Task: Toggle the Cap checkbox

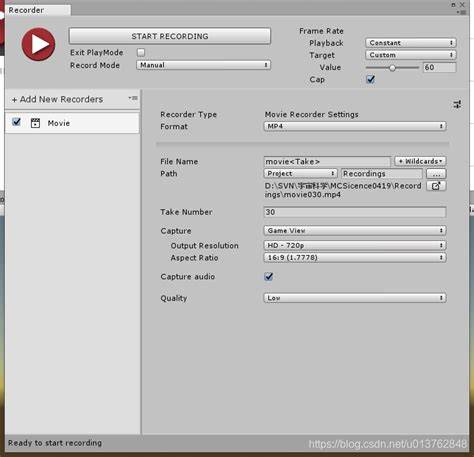Action: pyautogui.click(x=370, y=79)
